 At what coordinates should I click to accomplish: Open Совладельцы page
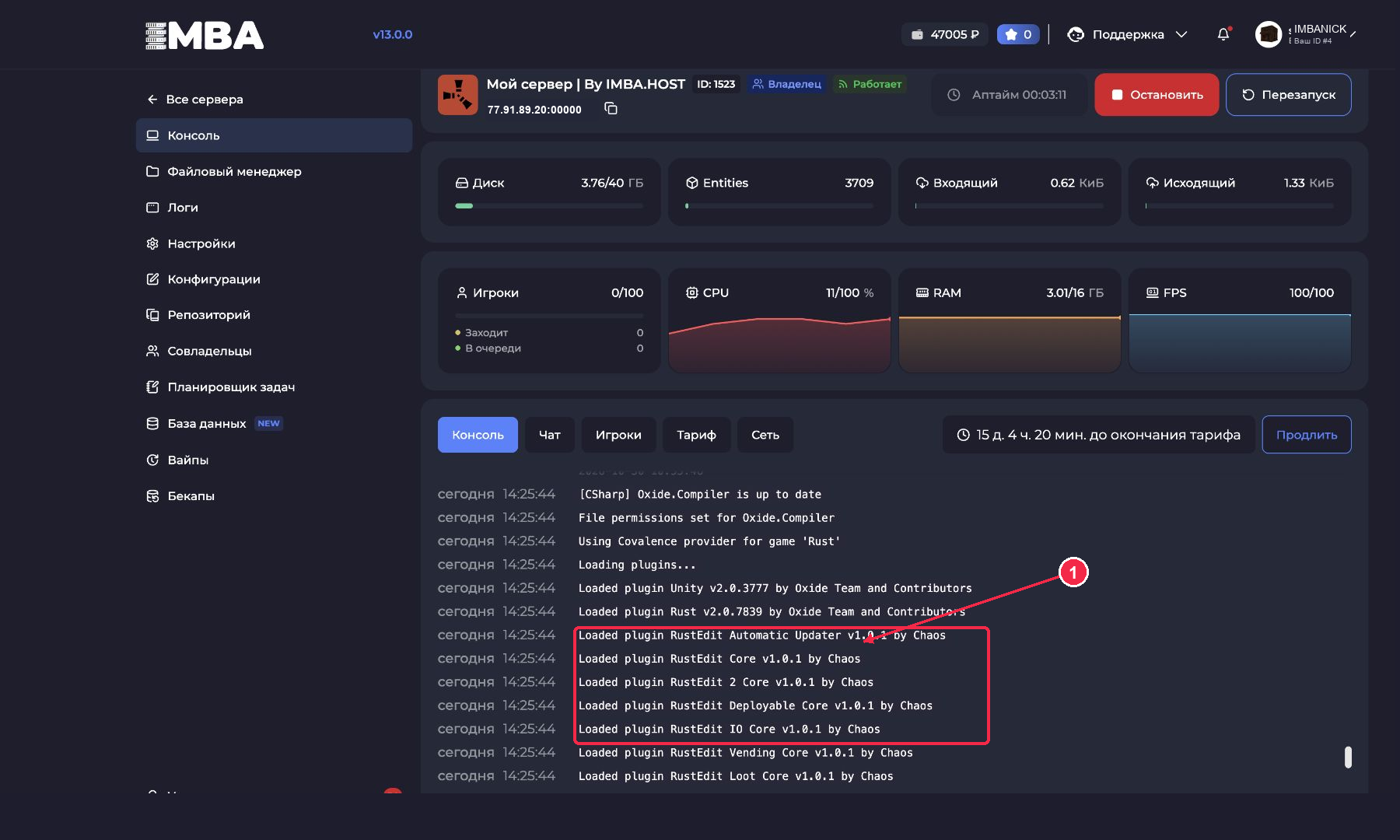click(199, 351)
